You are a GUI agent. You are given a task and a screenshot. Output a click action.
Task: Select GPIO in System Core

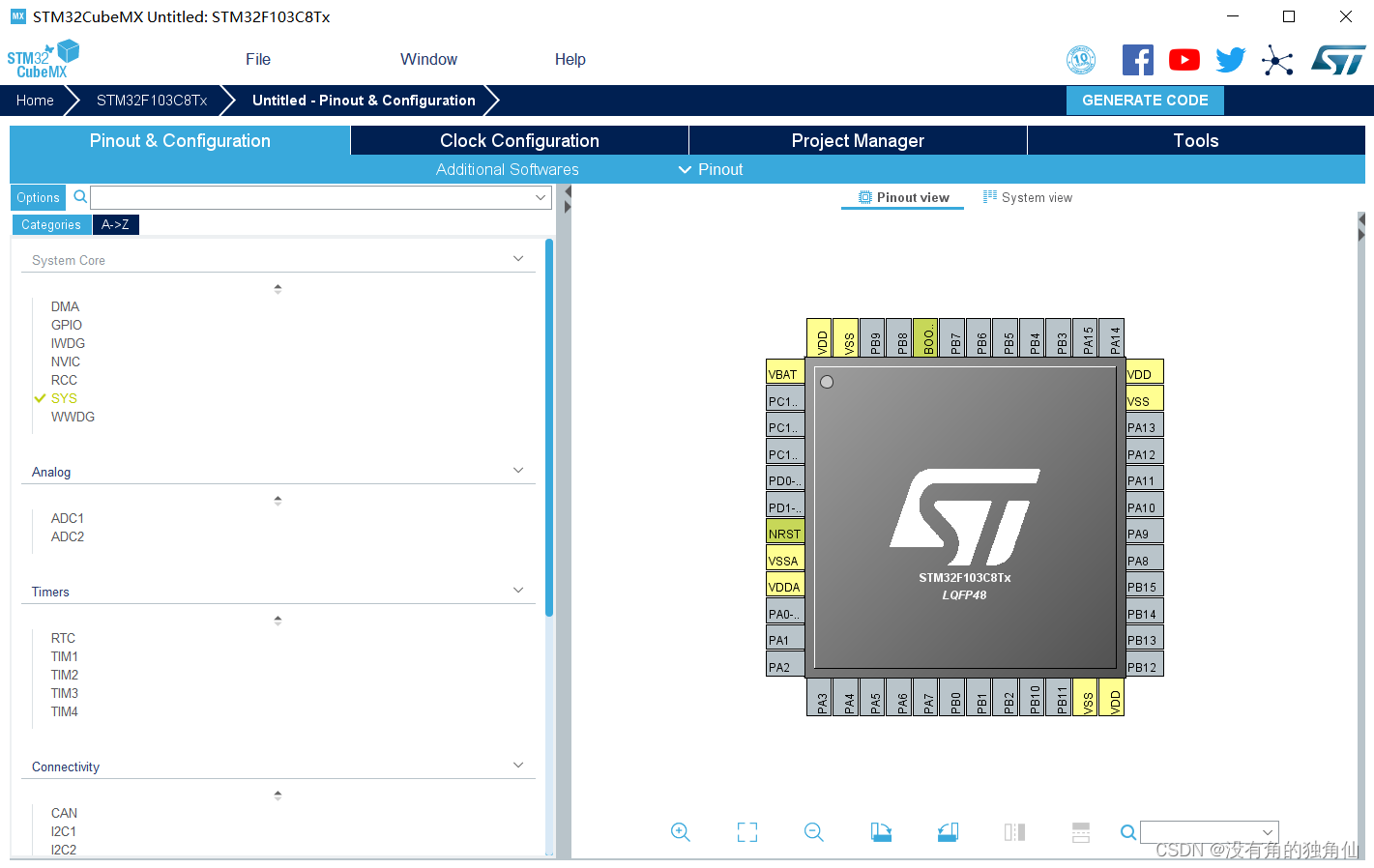click(67, 325)
